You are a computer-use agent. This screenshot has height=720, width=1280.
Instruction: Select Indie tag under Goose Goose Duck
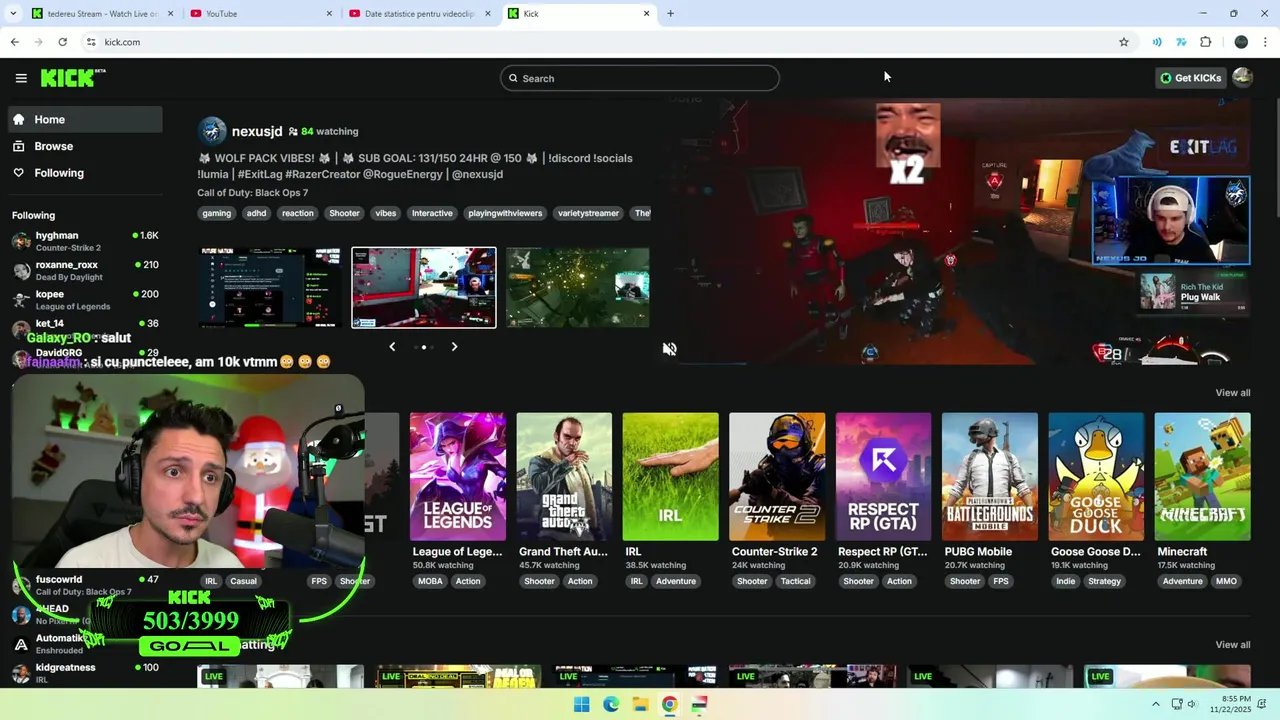click(x=1066, y=581)
